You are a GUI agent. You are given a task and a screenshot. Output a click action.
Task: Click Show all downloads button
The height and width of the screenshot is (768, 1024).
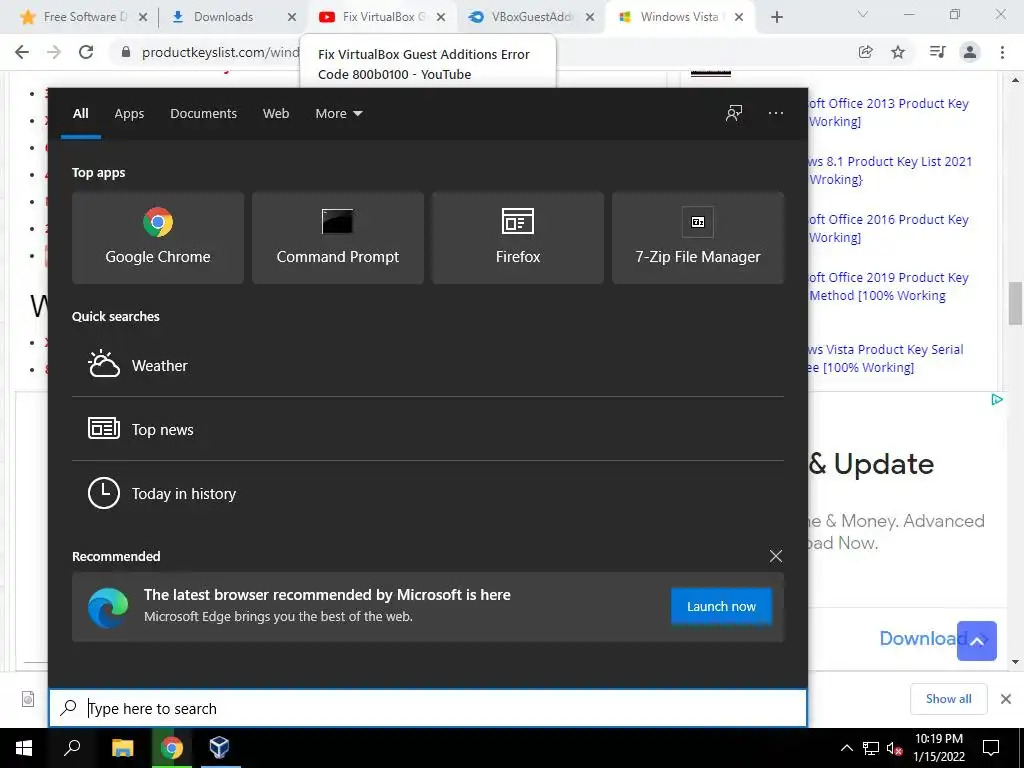pyautogui.click(x=948, y=699)
